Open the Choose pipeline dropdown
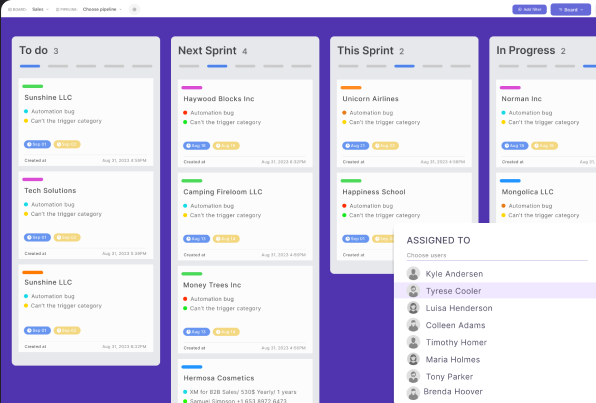Viewport: 596px width, 403px height. (x=102, y=9)
